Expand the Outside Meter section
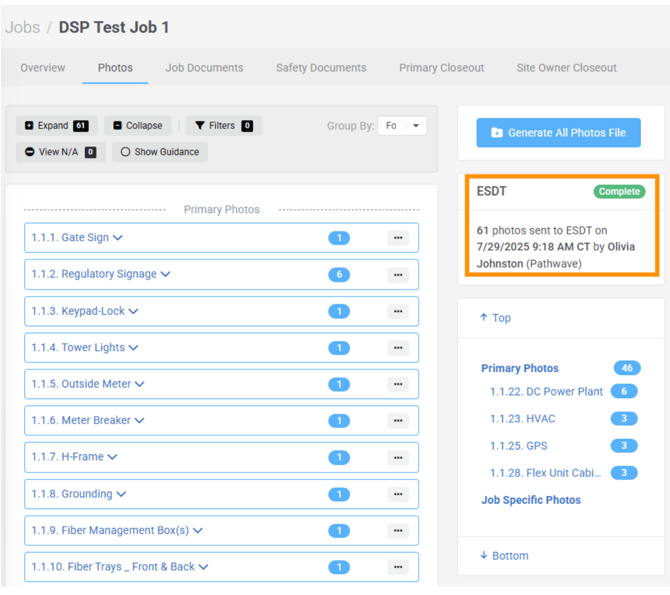 [x=140, y=384]
